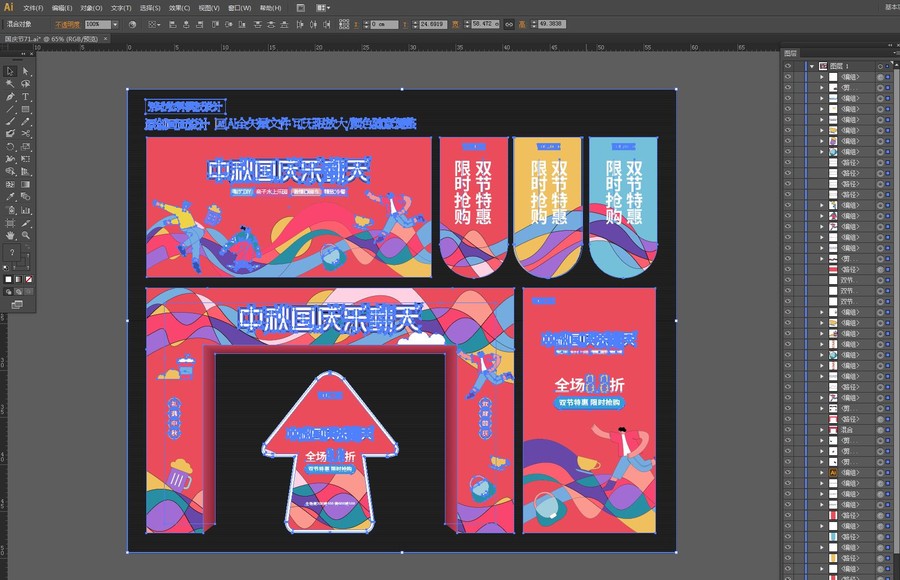Viewport: 900px width, 580px height.
Task: Select the Blend tool
Action: tap(25, 197)
